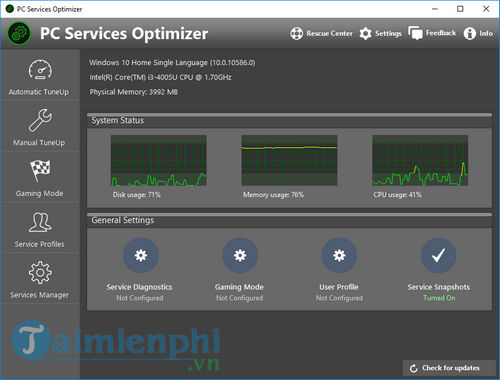
Task: Click Not Configured under User Profile
Action: (339, 298)
